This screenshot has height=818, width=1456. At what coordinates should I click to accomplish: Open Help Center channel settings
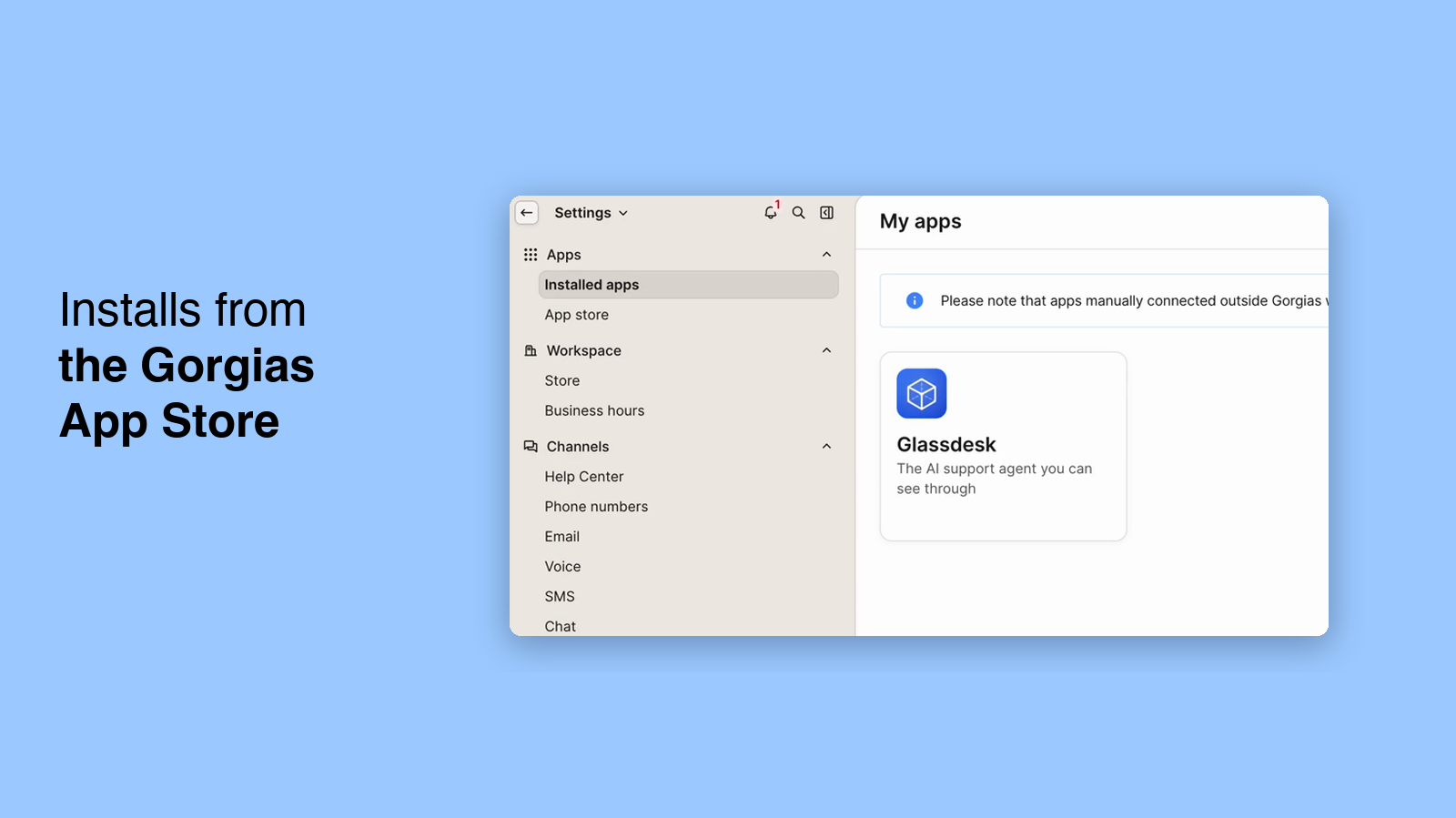(x=584, y=477)
